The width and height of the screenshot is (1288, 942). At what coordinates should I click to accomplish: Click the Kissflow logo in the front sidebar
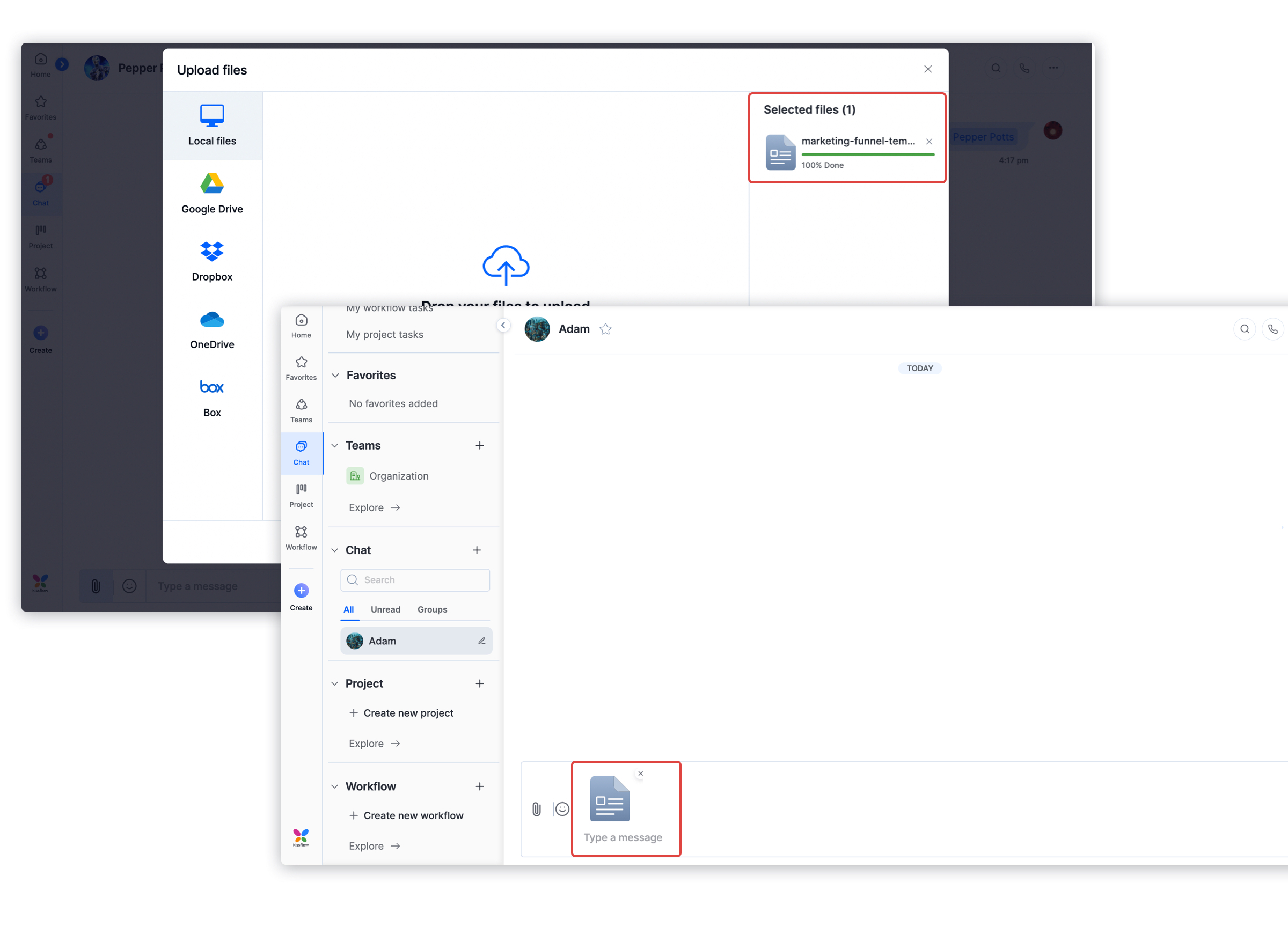pos(301,837)
